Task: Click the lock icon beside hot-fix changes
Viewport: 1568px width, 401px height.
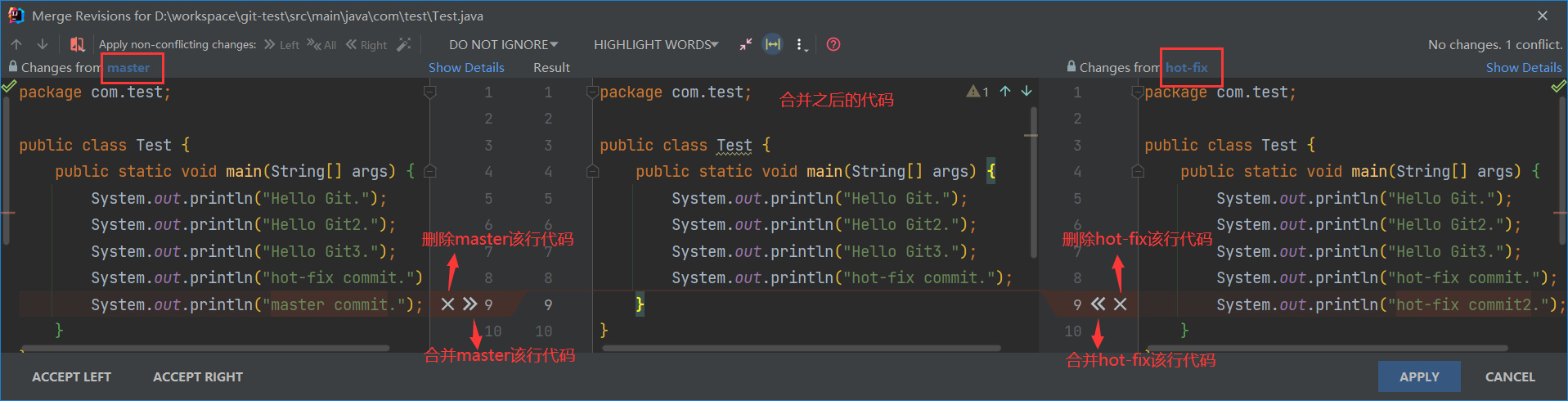Action: coord(1072,67)
